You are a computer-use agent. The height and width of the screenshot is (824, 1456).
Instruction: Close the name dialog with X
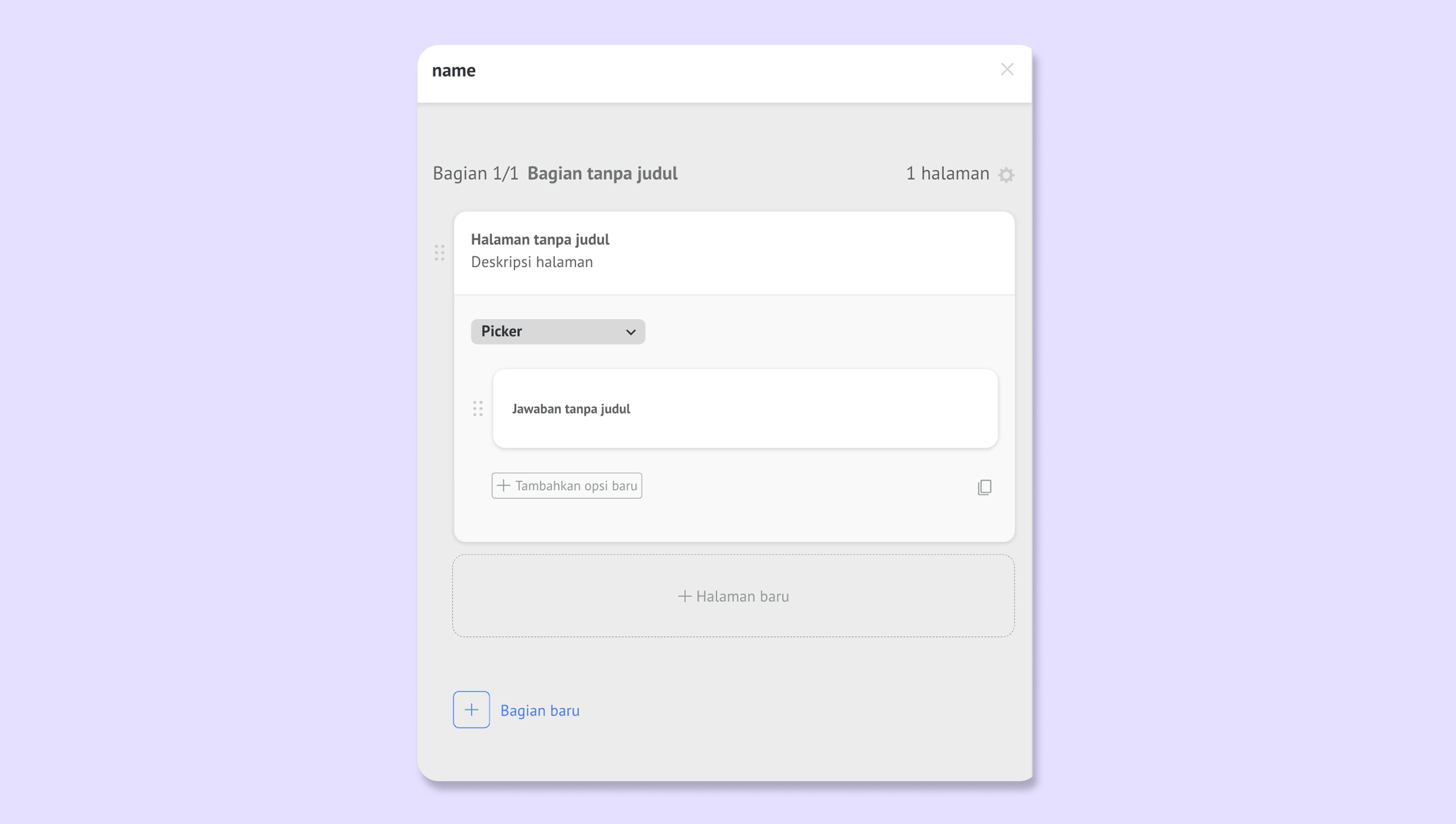click(x=1006, y=70)
